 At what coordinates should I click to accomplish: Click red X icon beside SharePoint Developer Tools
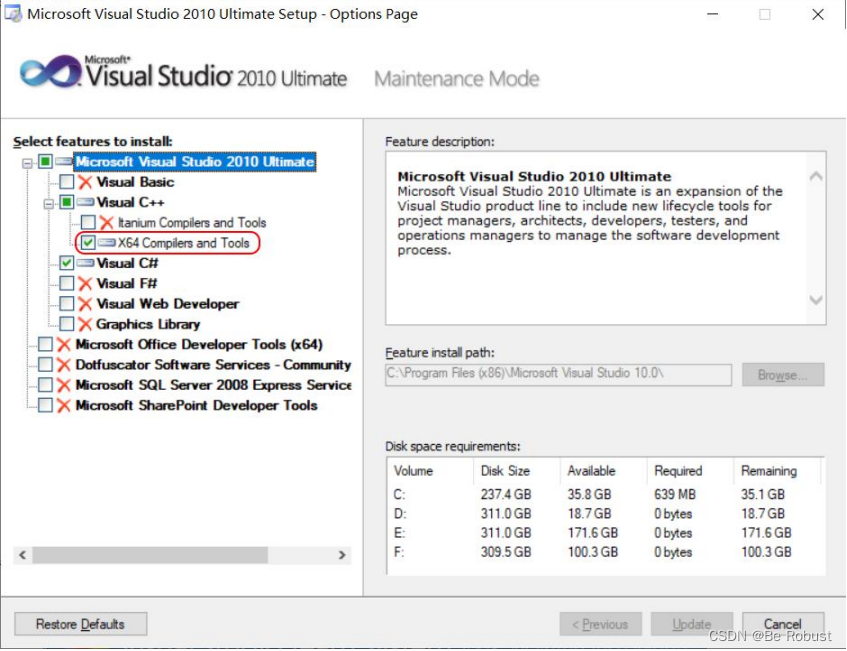click(x=64, y=405)
